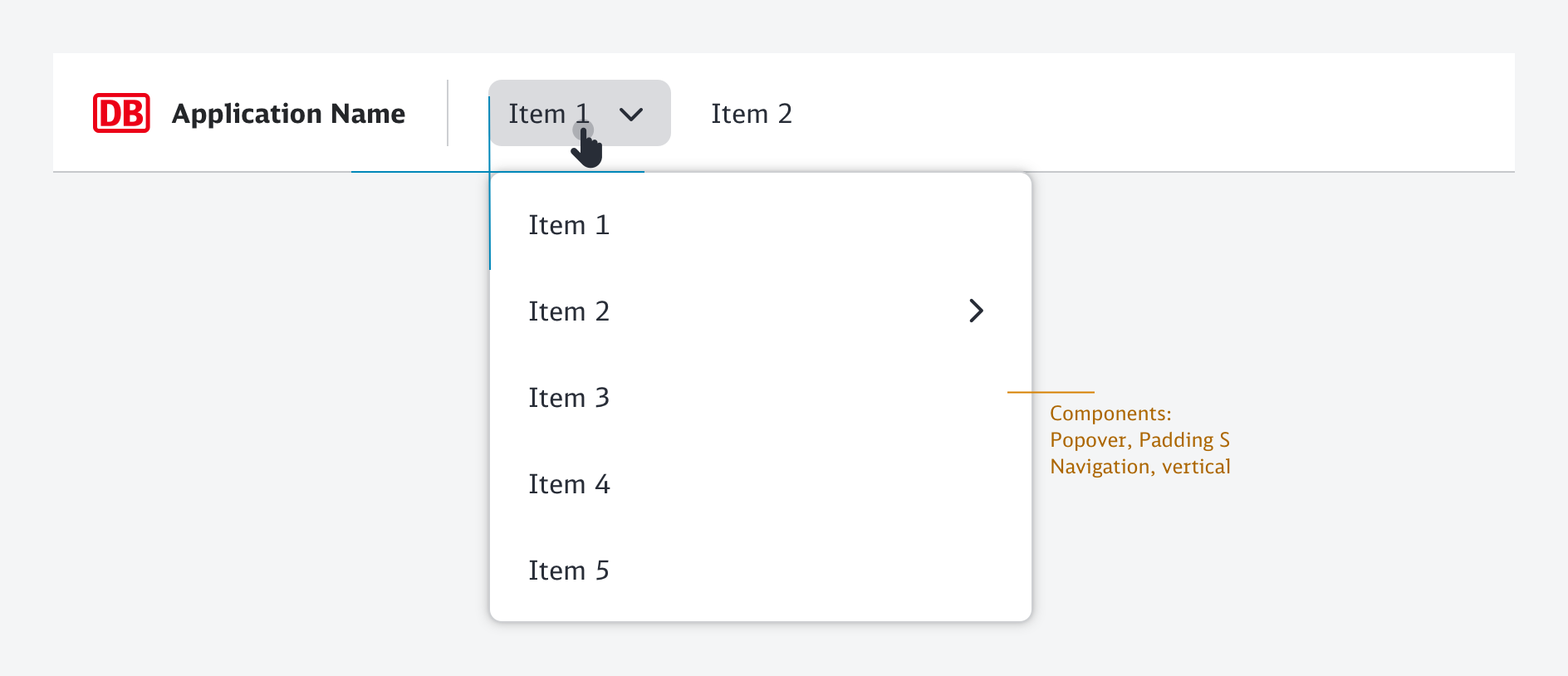
Task: Select Item 4 in the popover menu
Action: coord(569,484)
